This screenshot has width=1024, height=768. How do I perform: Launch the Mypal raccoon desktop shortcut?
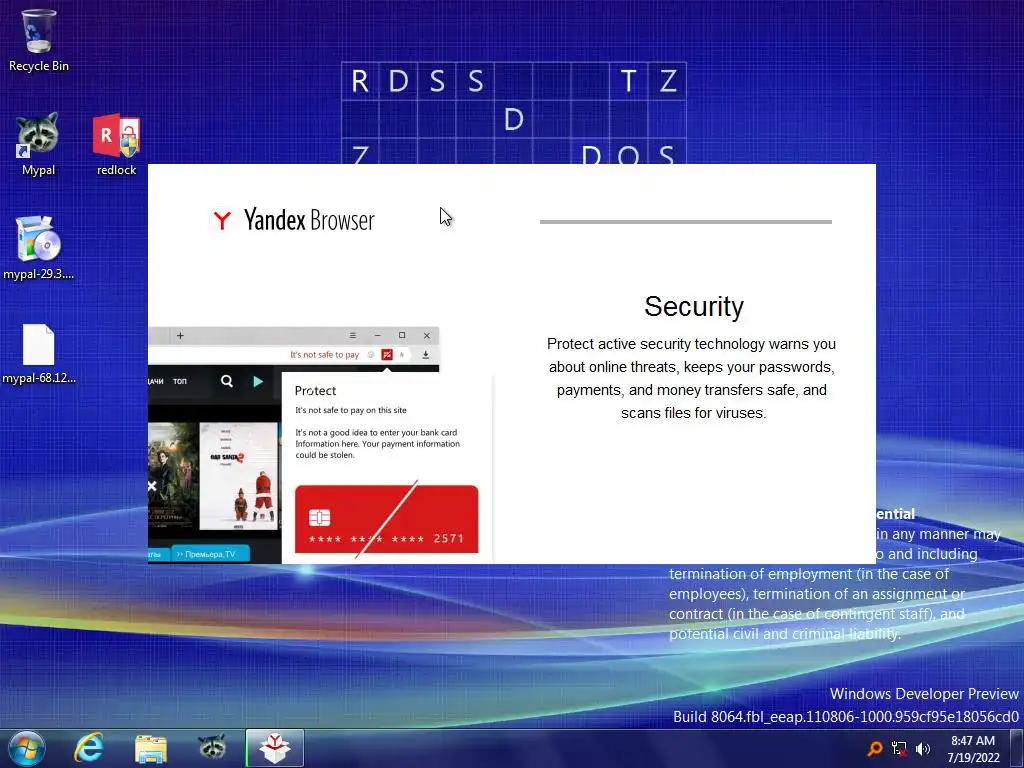[38, 144]
